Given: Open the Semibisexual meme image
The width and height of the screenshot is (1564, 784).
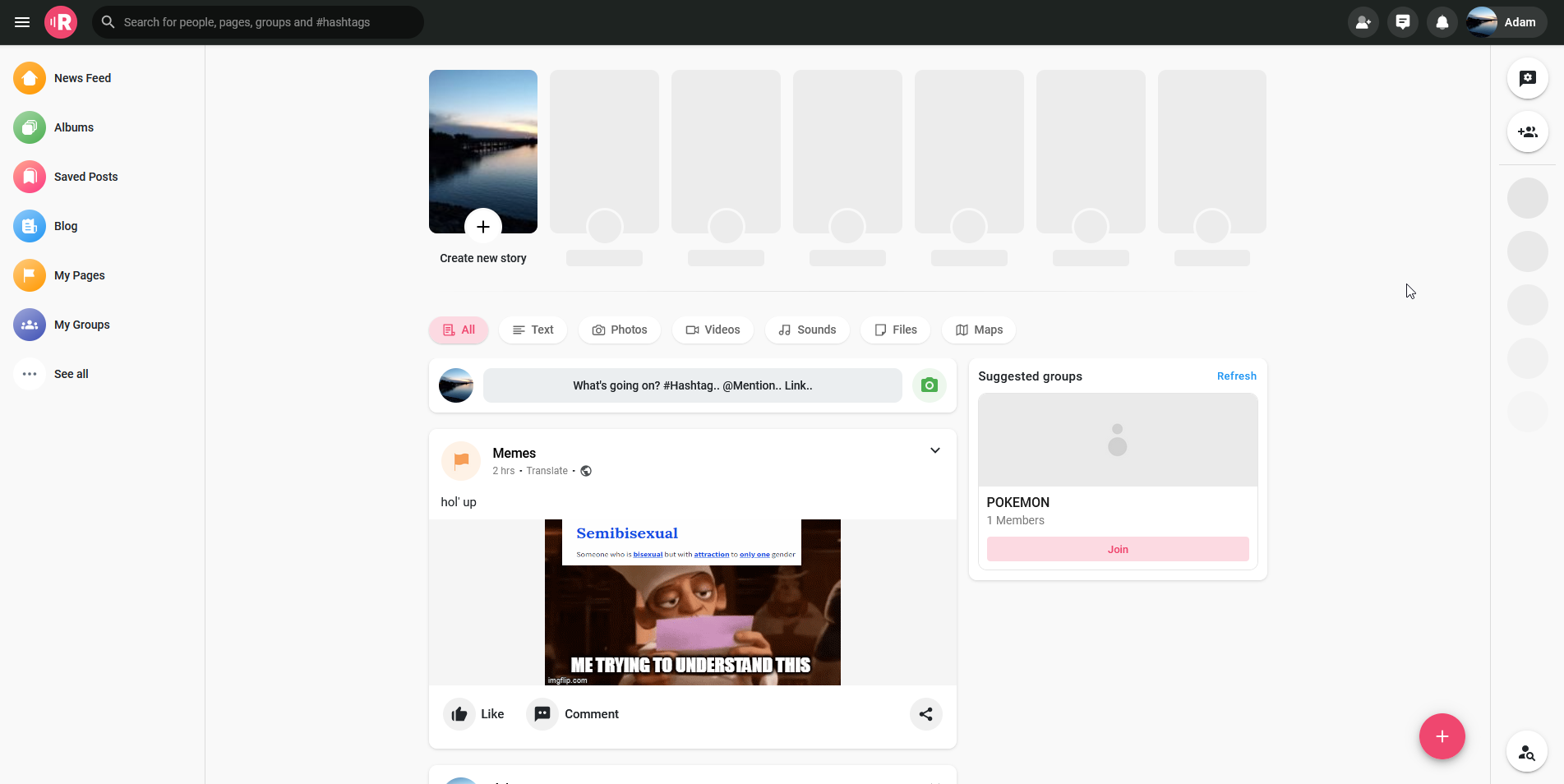Looking at the screenshot, I should (693, 602).
